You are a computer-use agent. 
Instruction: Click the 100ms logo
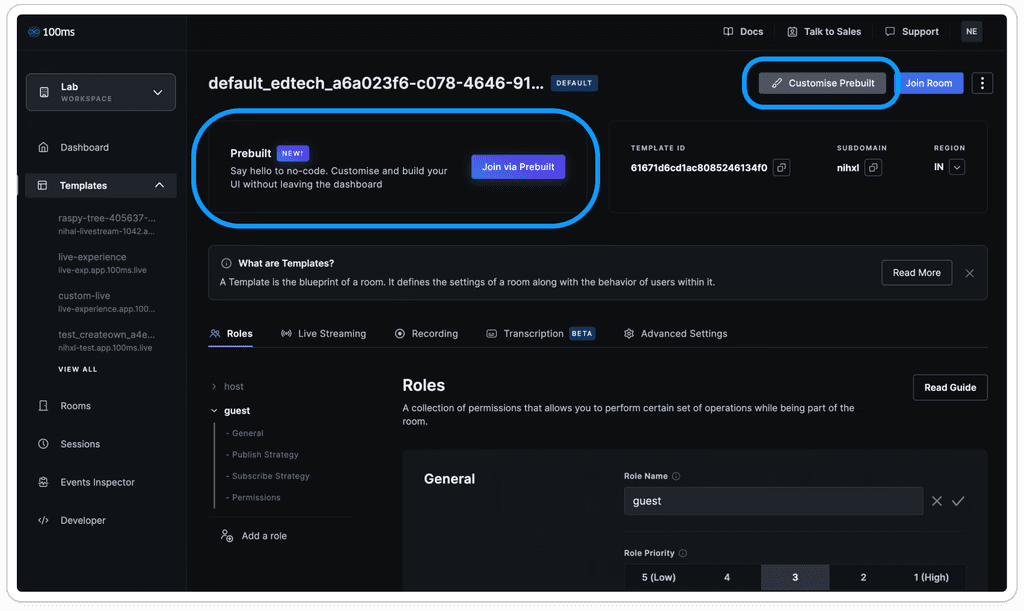coord(52,32)
